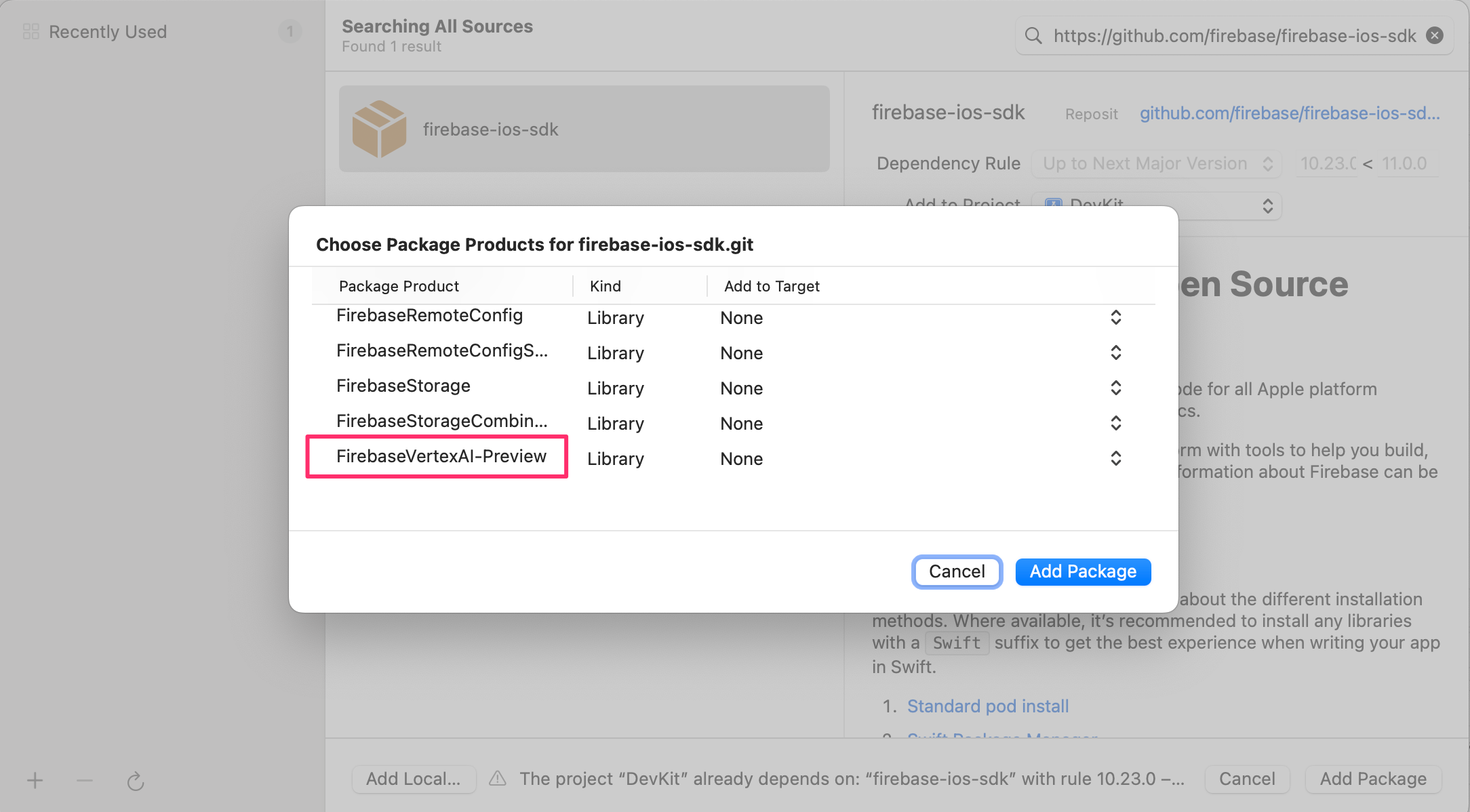Image resolution: width=1470 pixels, height=812 pixels.
Task: Open Add to Target selector for FirebaseStorage
Action: click(x=1115, y=388)
